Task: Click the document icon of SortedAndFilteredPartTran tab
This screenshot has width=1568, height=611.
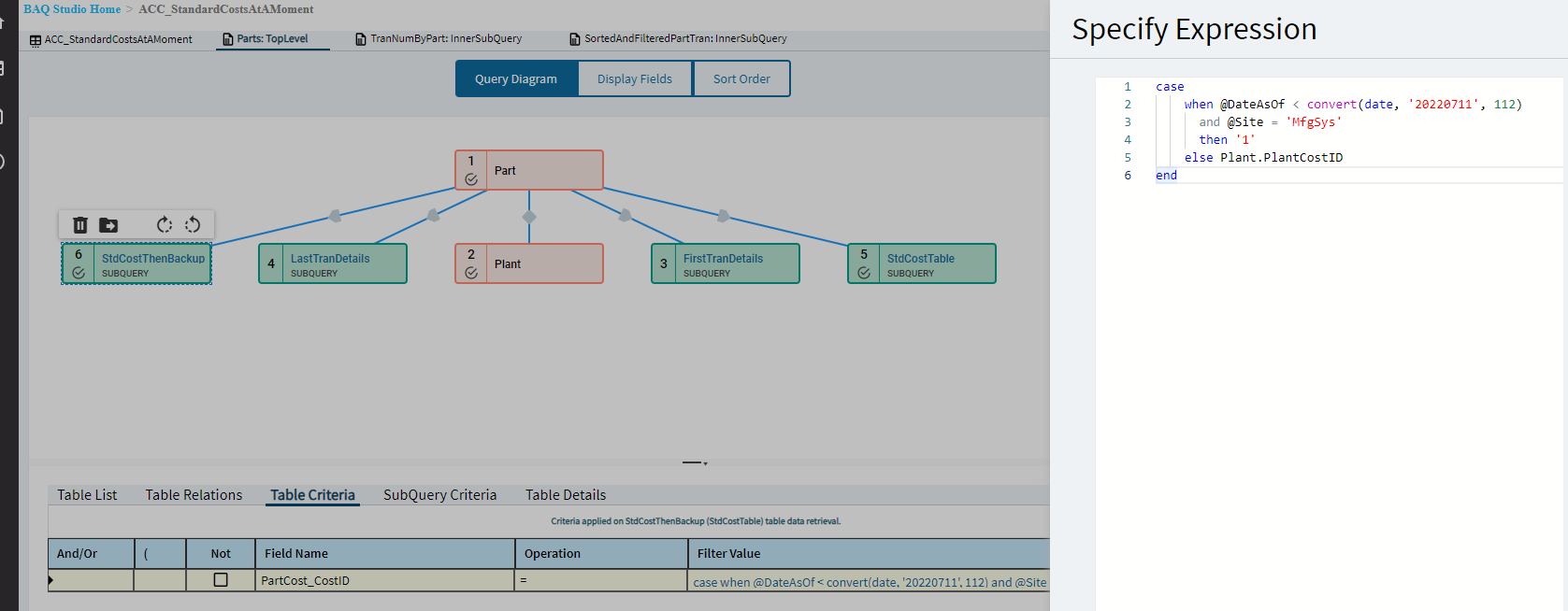Action: [575, 39]
